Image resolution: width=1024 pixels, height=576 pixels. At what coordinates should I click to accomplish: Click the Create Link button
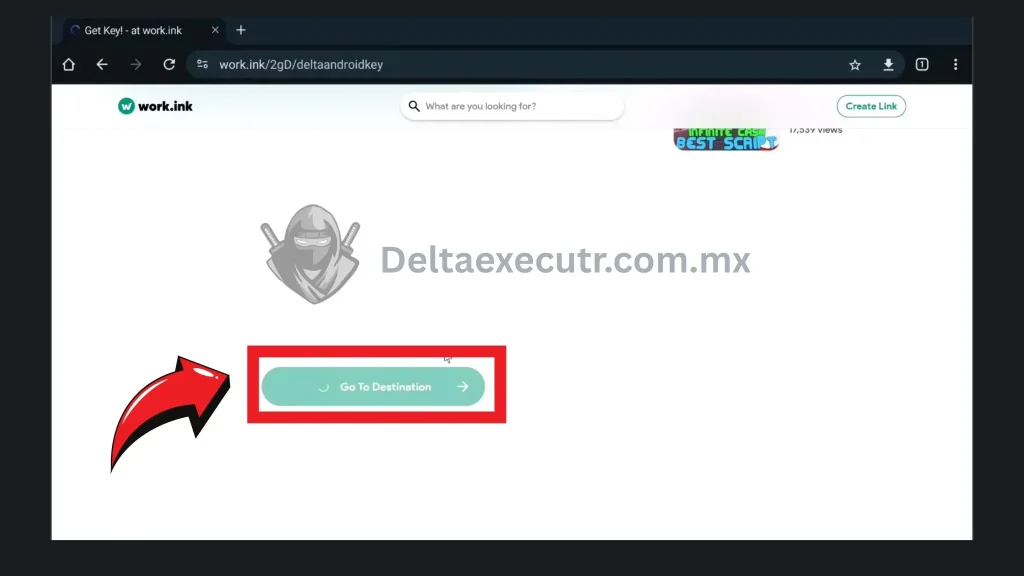click(871, 106)
